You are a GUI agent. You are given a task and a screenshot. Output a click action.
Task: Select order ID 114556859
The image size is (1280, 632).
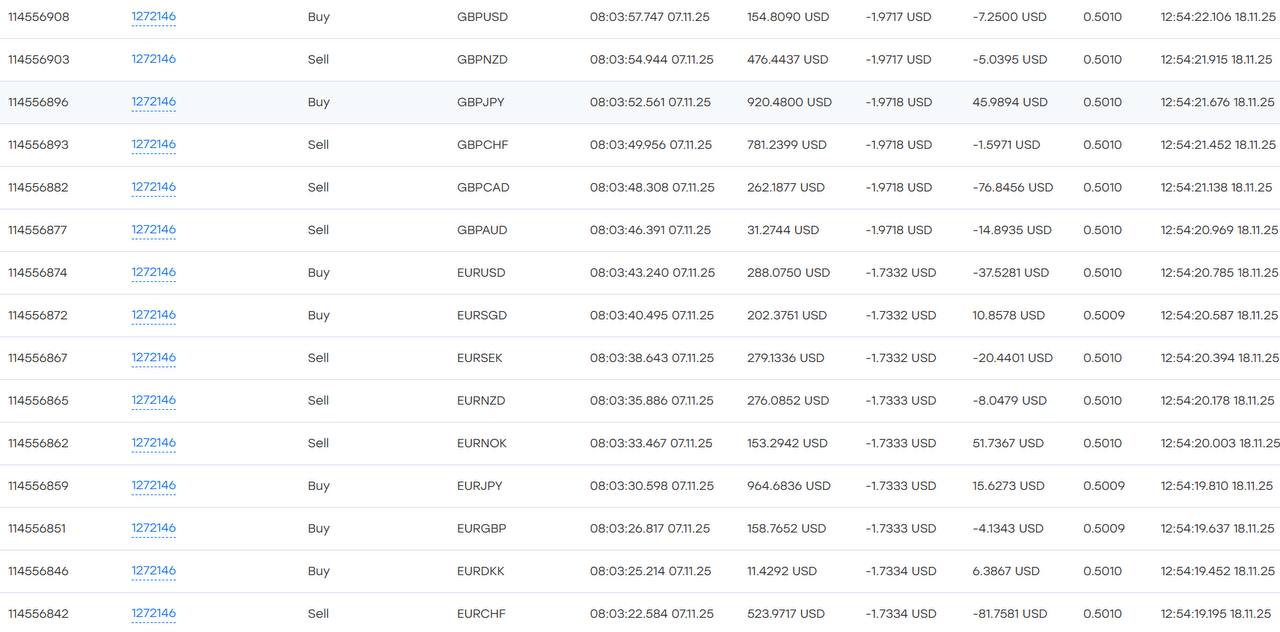(38, 486)
